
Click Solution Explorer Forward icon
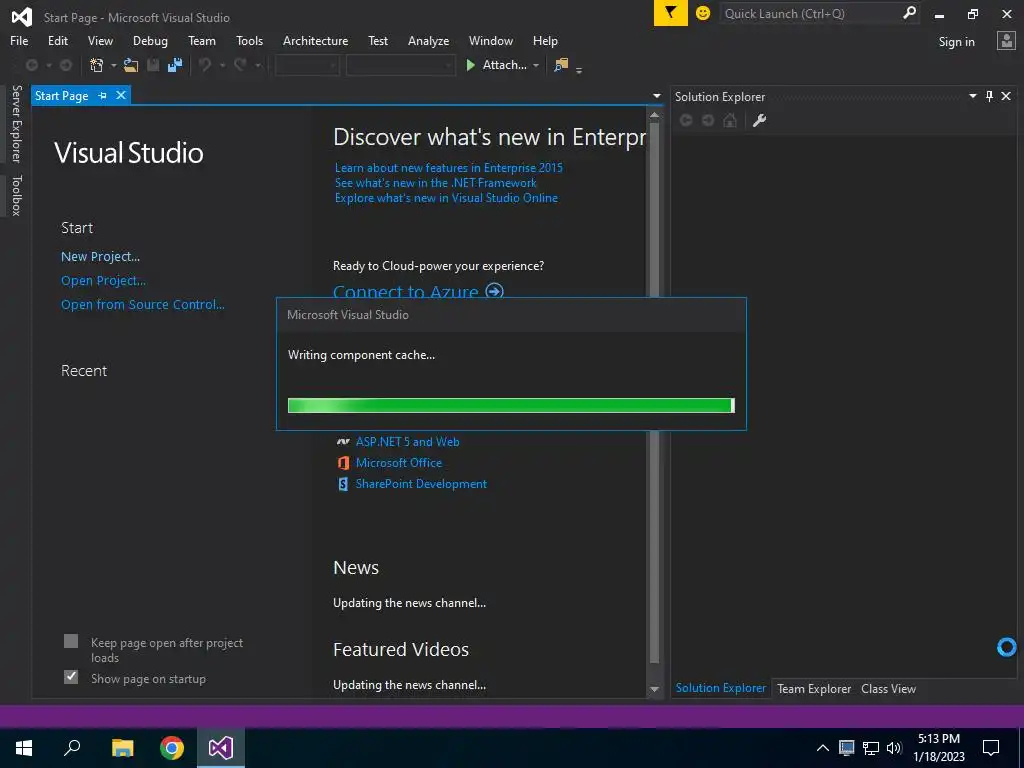point(708,120)
